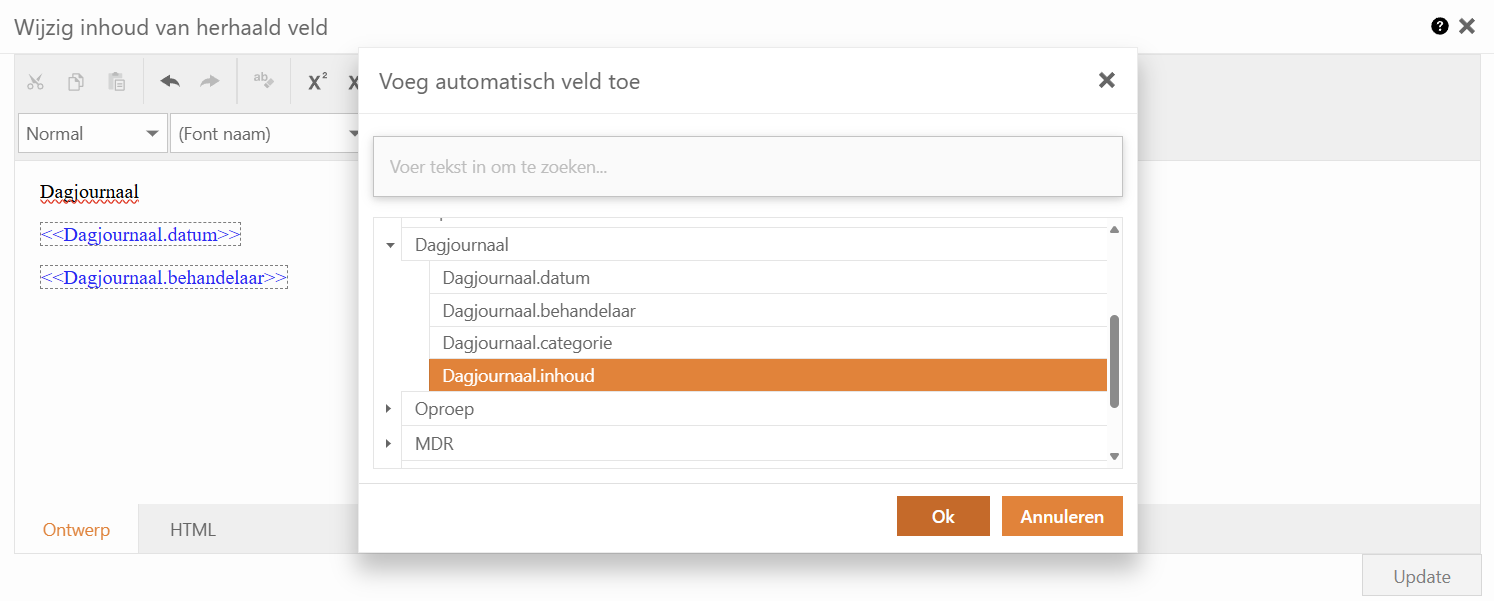Click the redo arrow icon
This screenshot has height=601, width=1494.
[210, 82]
